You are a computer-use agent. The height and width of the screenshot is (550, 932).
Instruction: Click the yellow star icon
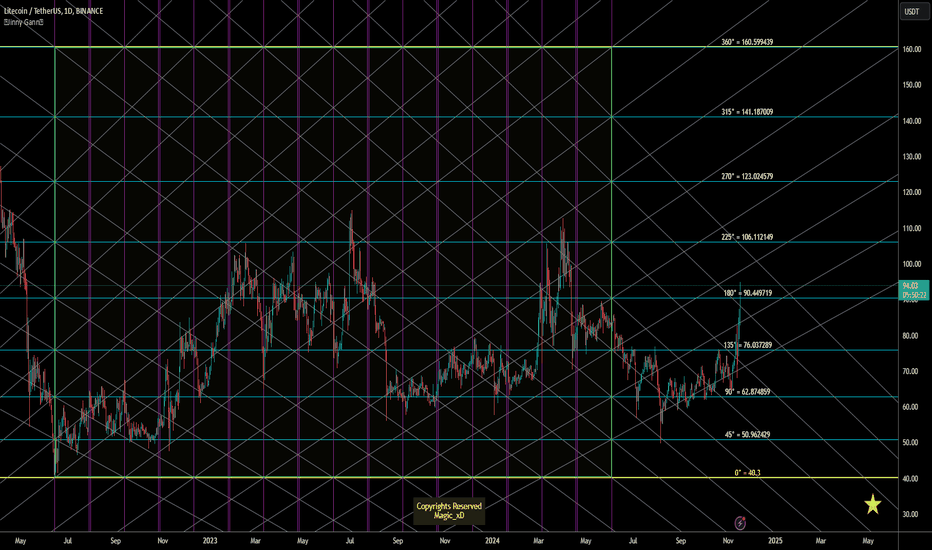coord(873,504)
